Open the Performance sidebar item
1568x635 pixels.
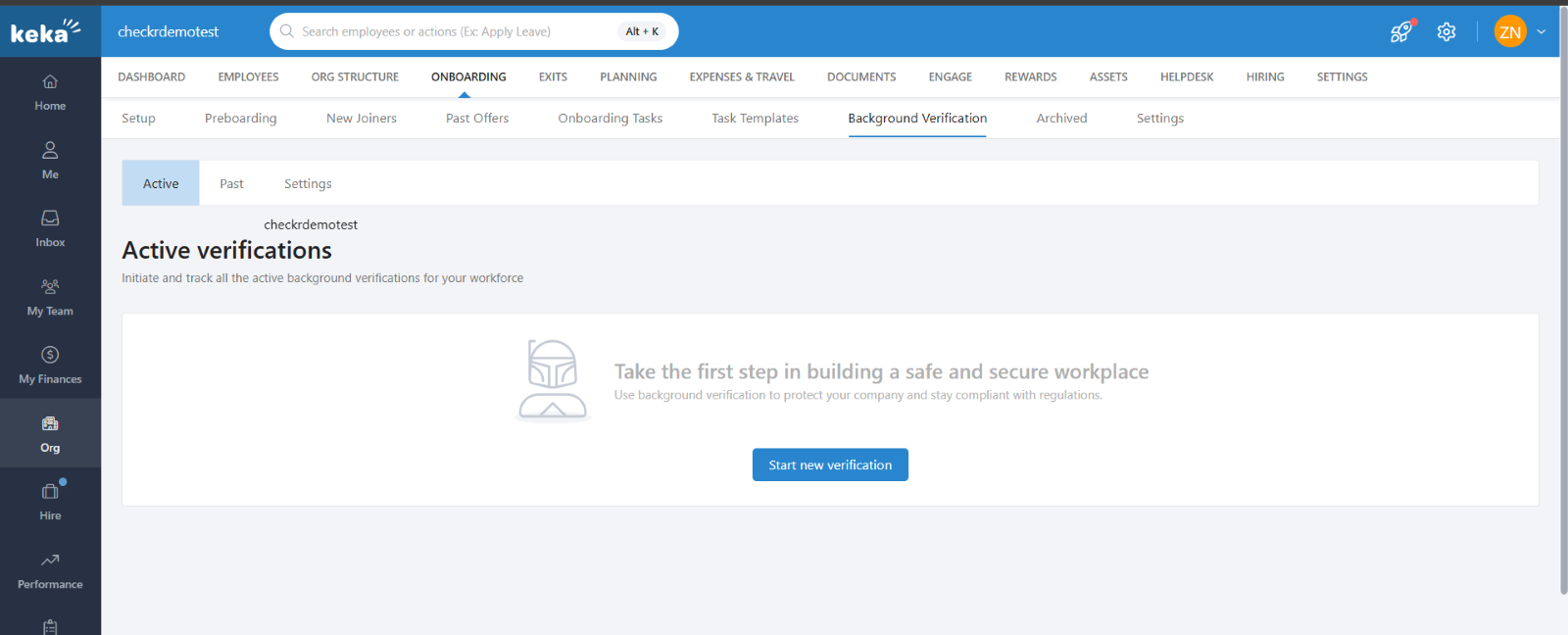pyautogui.click(x=50, y=570)
